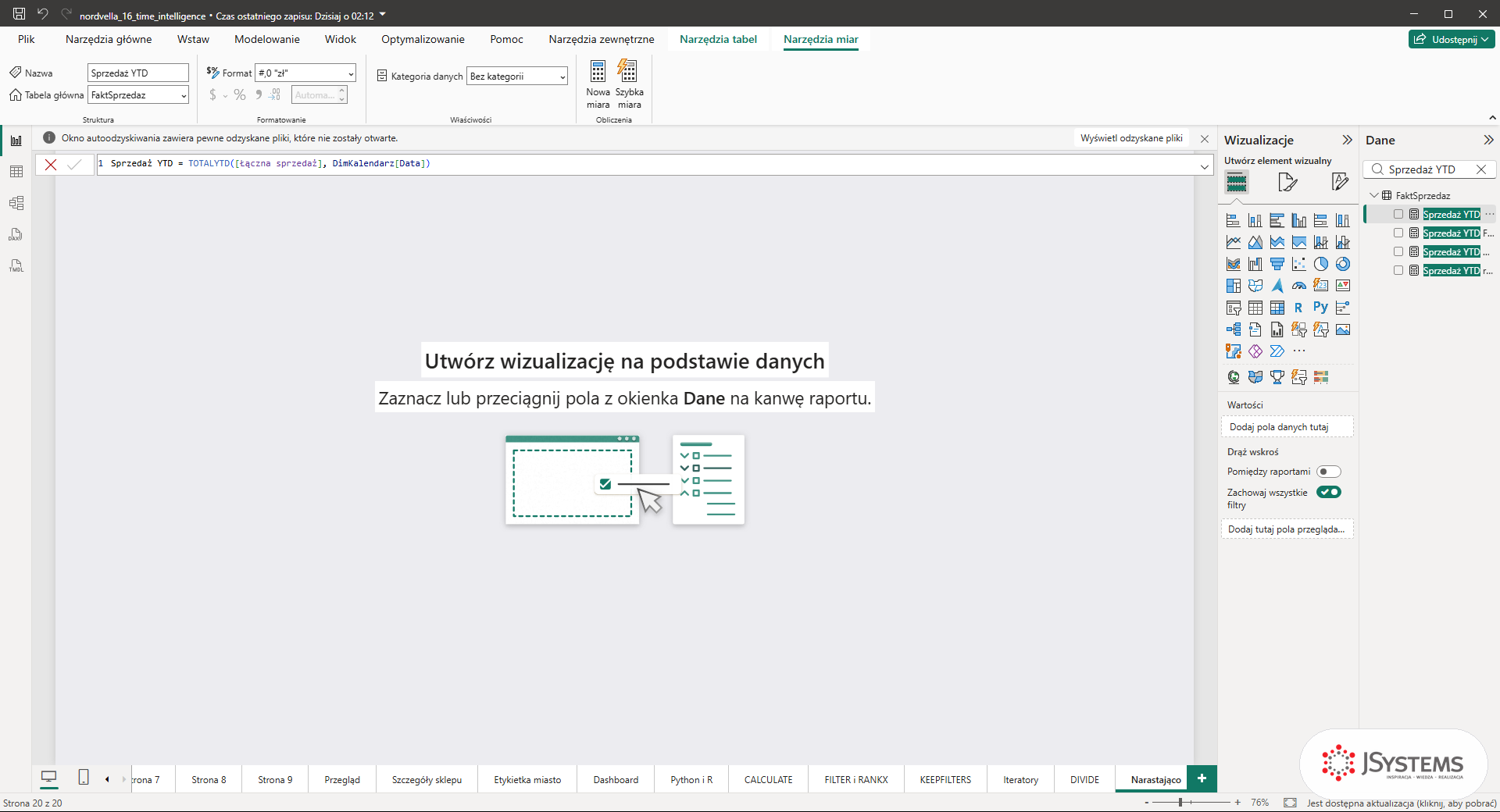Screen dimensions: 1500x812
Task: Add the decomposition tree visual
Action: [1234, 329]
